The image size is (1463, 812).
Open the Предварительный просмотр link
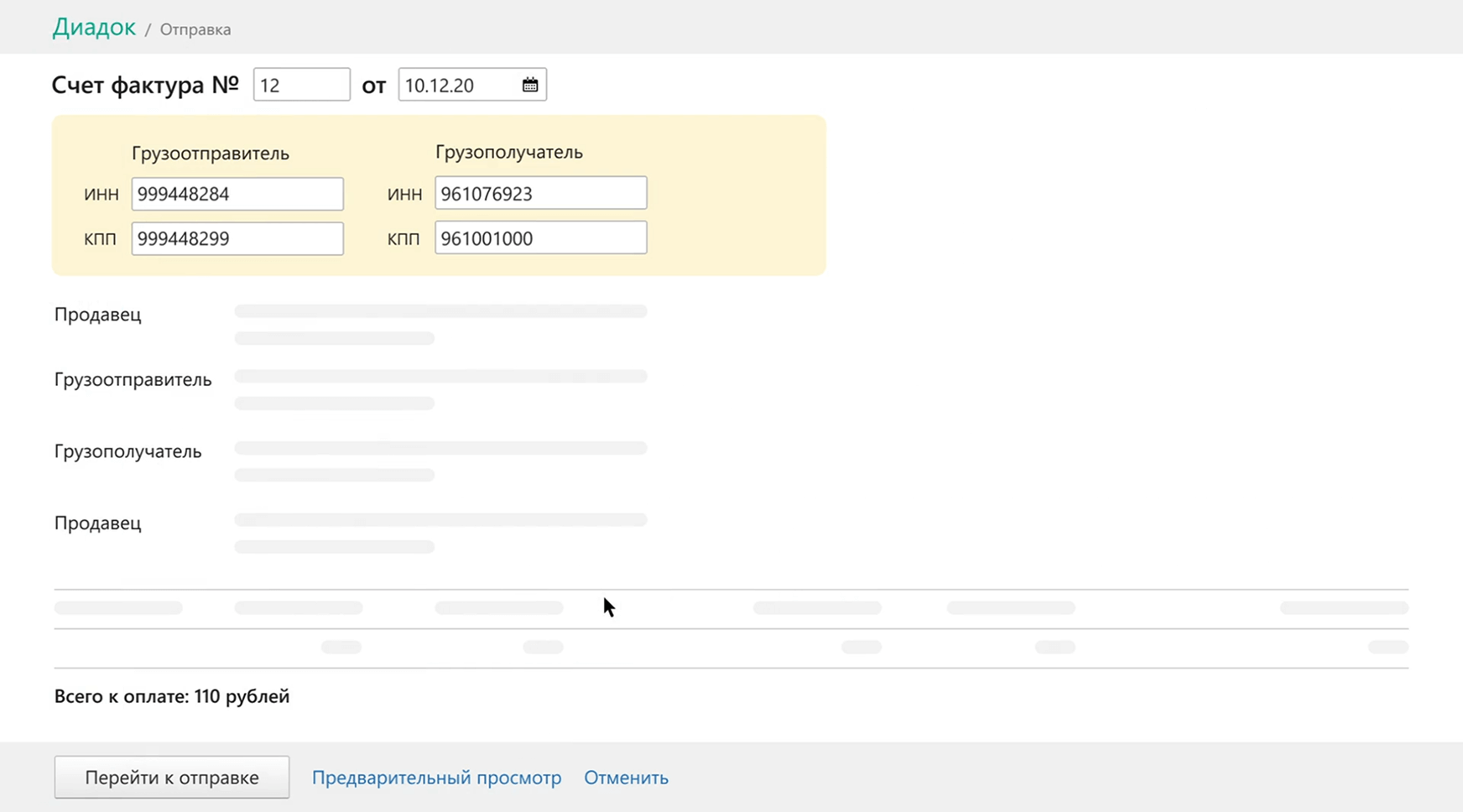(436, 778)
